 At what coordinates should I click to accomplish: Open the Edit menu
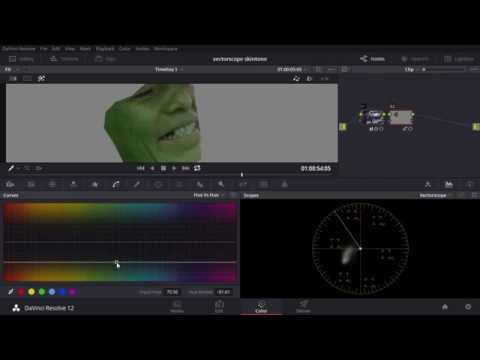click(56, 49)
